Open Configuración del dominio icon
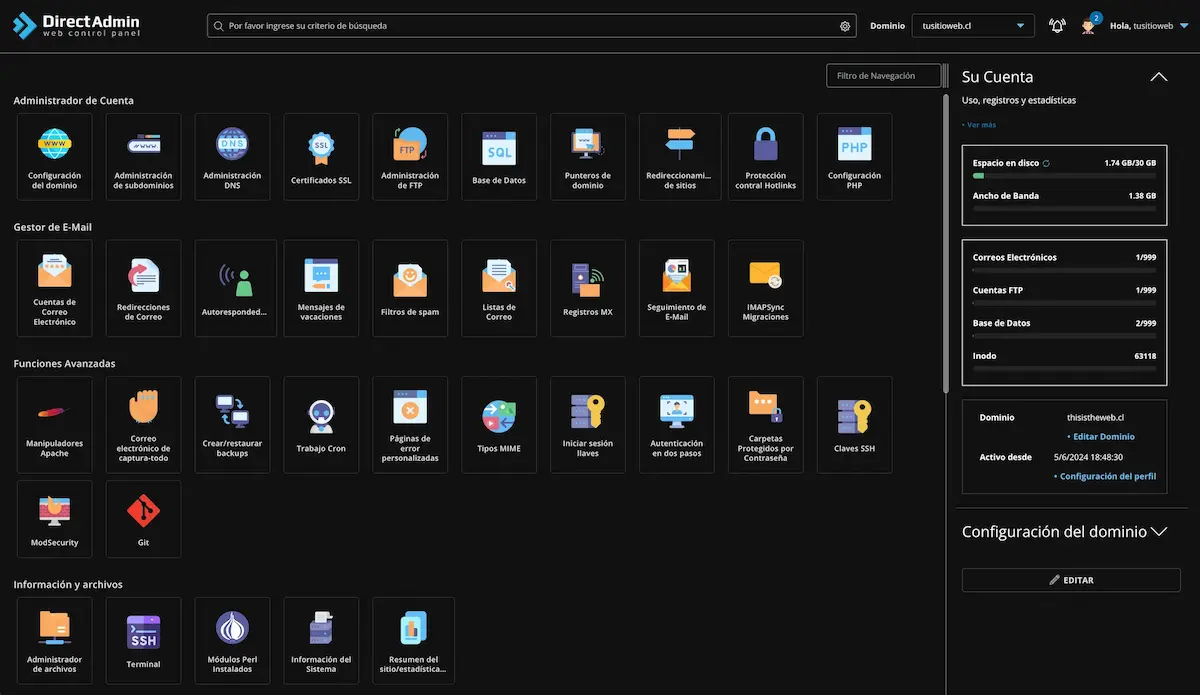The height and width of the screenshot is (695, 1200). 54,156
